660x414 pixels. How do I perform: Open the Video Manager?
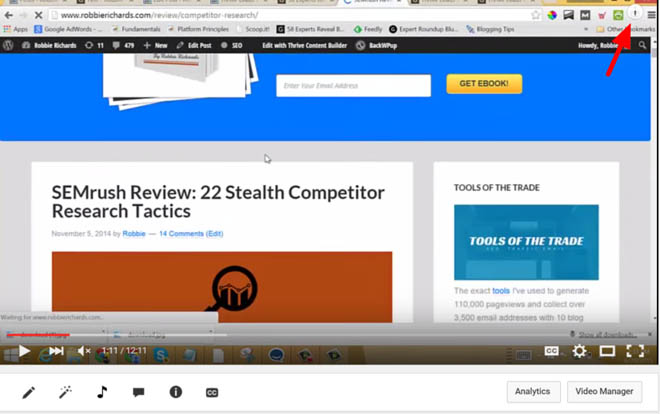click(x=604, y=393)
